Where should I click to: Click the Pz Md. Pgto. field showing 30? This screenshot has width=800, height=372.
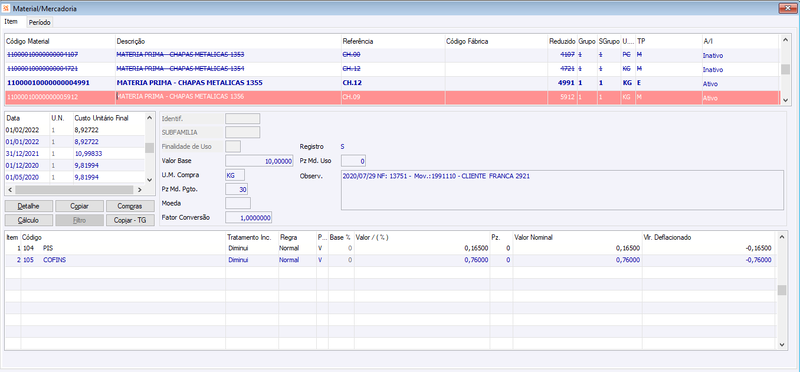(236, 189)
